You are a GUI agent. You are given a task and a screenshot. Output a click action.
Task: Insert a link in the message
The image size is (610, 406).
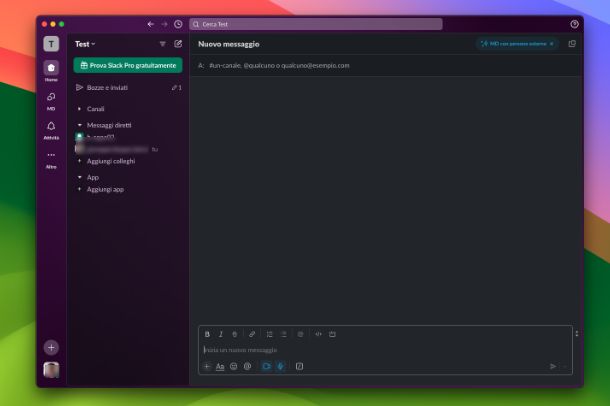pyautogui.click(x=252, y=334)
